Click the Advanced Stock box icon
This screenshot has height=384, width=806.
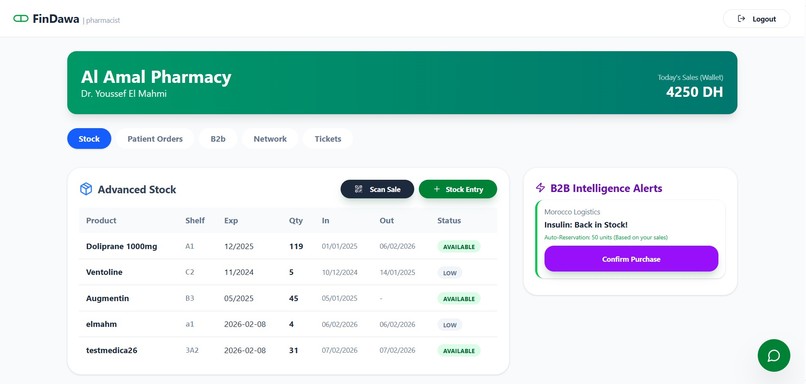tap(86, 189)
